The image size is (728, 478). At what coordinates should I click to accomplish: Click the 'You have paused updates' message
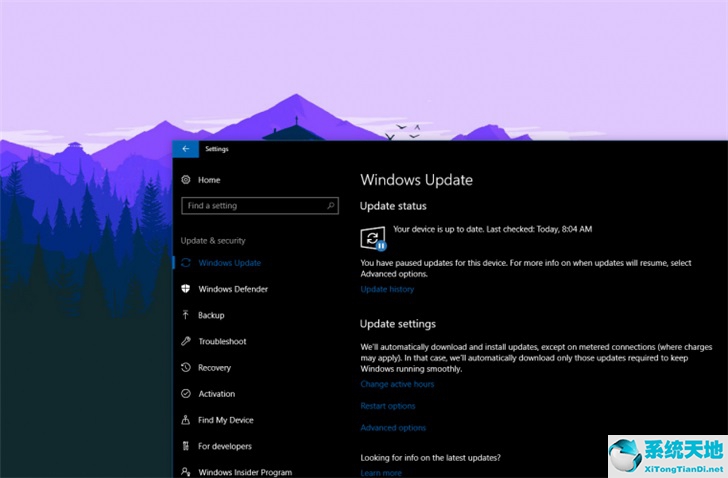526,268
